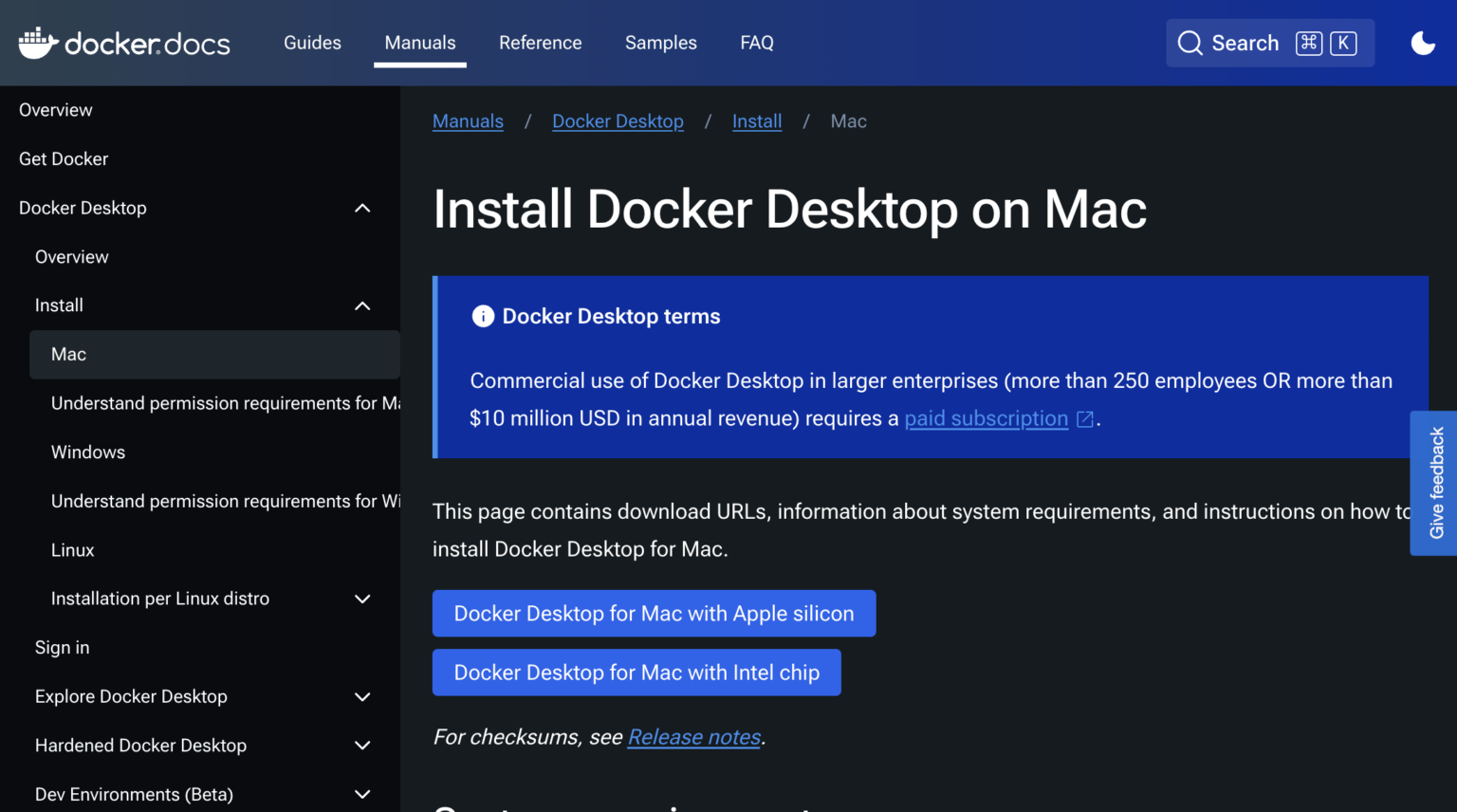Open the Give feedback side tab
Viewport: 1457px width, 812px height.
pos(1436,483)
